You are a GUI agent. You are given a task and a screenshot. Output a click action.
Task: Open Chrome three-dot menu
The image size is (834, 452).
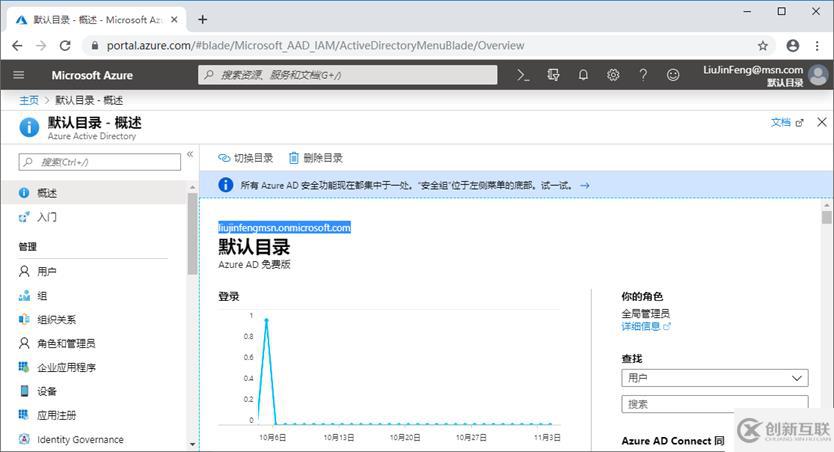click(x=817, y=46)
